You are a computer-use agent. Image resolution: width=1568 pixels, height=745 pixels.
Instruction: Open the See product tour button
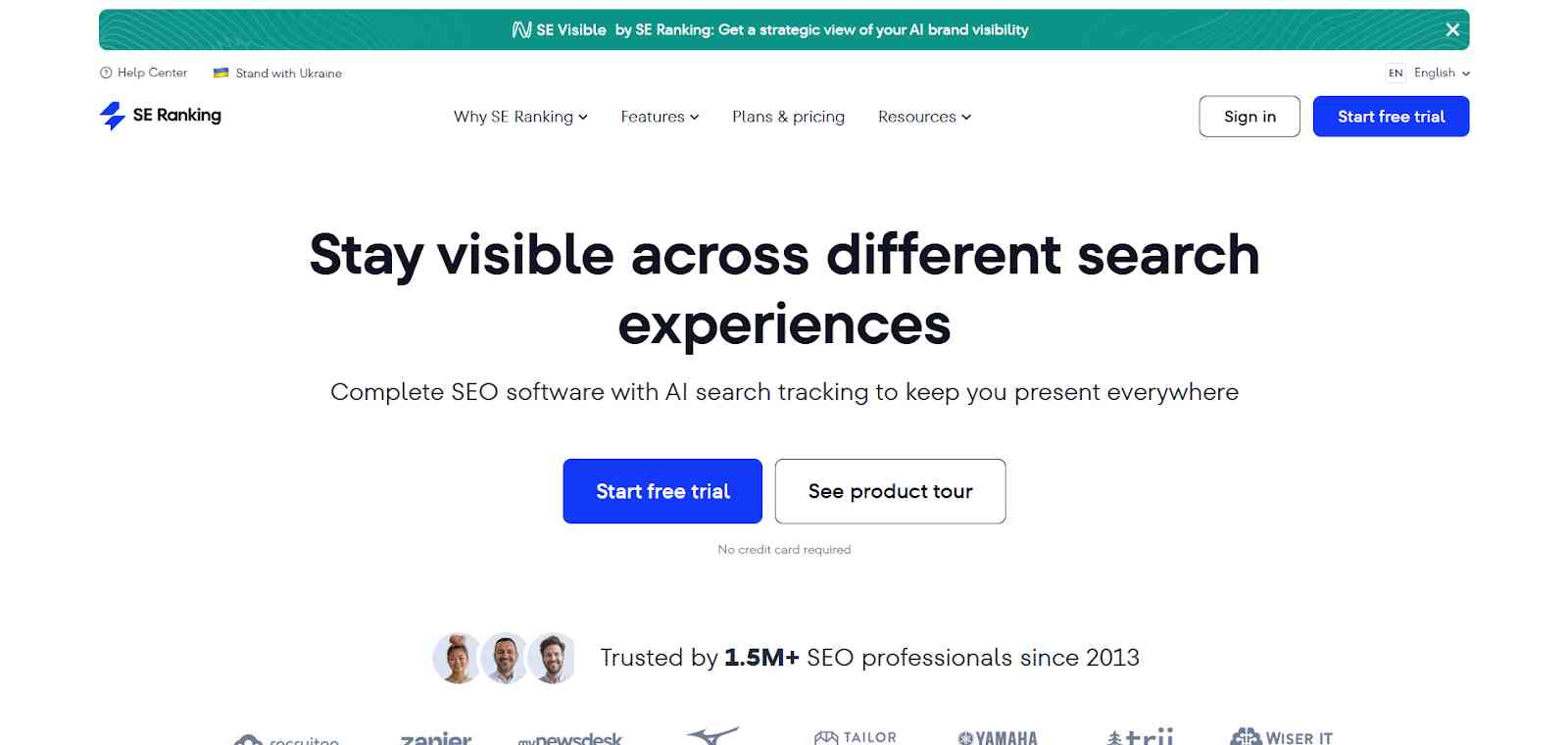[890, 491]
